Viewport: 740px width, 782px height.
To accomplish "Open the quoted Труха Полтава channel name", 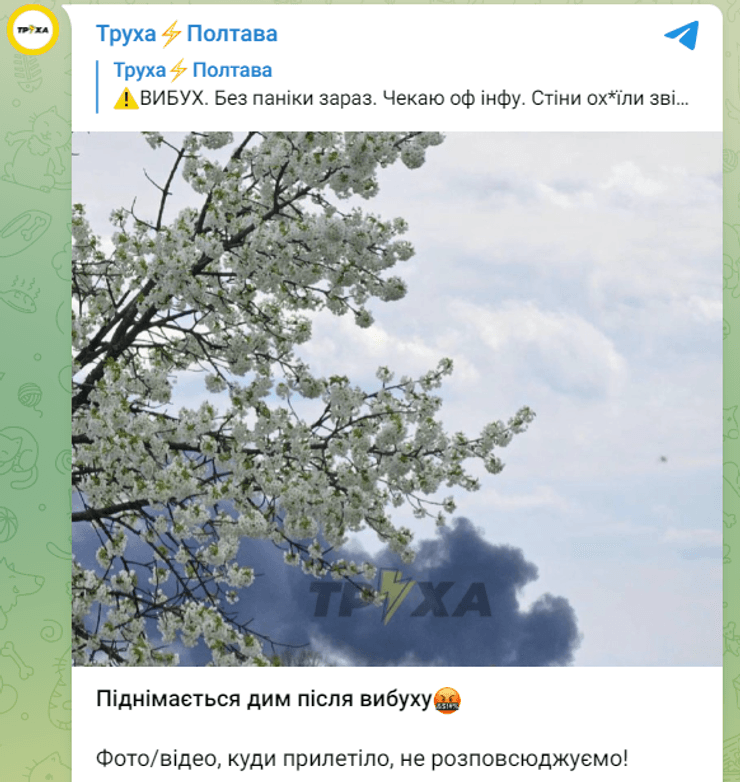I will click(x=192, y=70).
